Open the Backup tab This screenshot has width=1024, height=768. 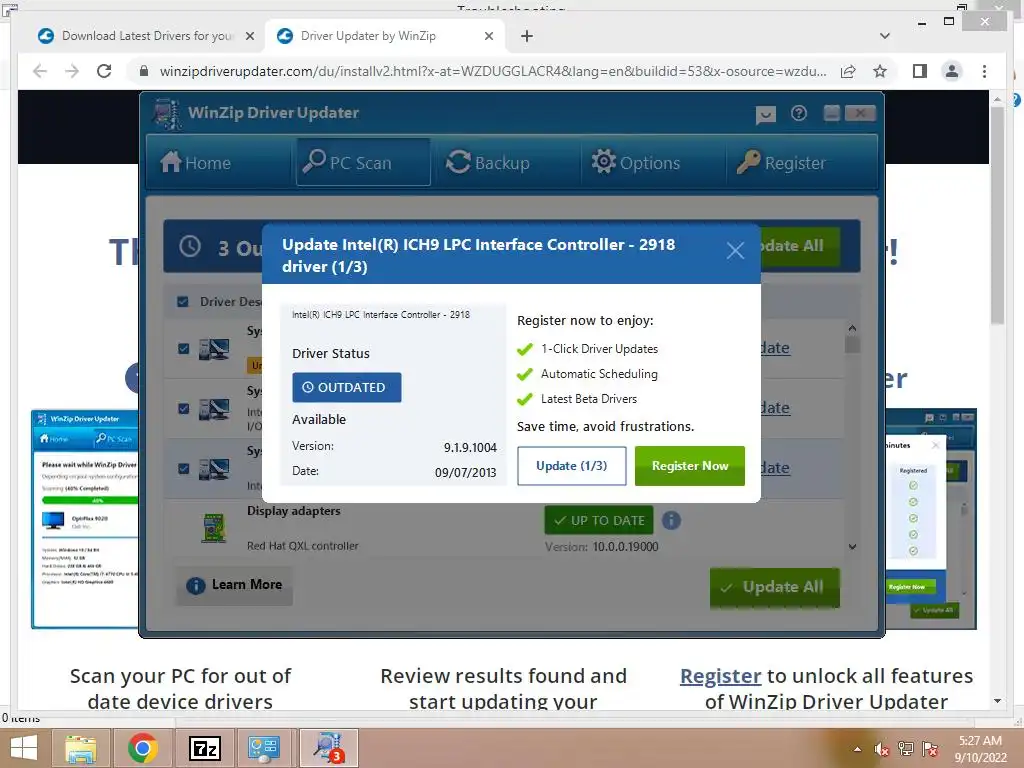488,162
